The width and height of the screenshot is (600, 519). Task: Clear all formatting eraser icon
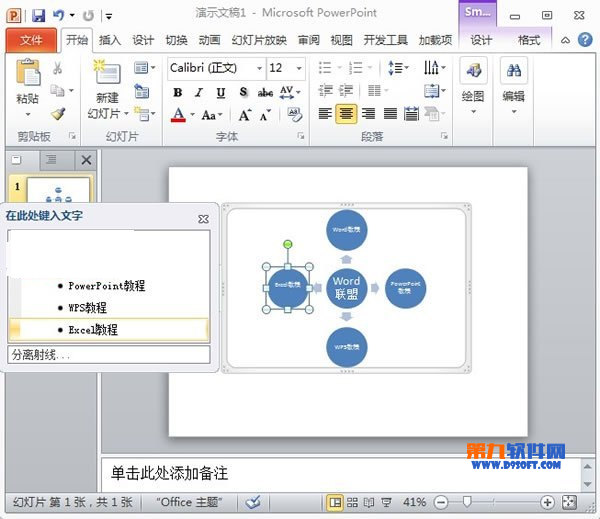(294, 114)
